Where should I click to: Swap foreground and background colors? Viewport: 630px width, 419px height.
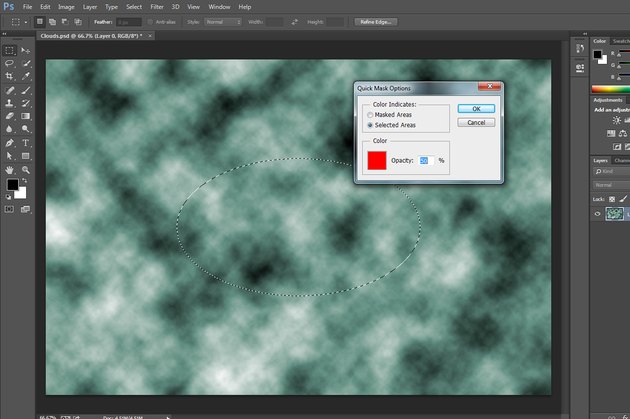(25, 181)
